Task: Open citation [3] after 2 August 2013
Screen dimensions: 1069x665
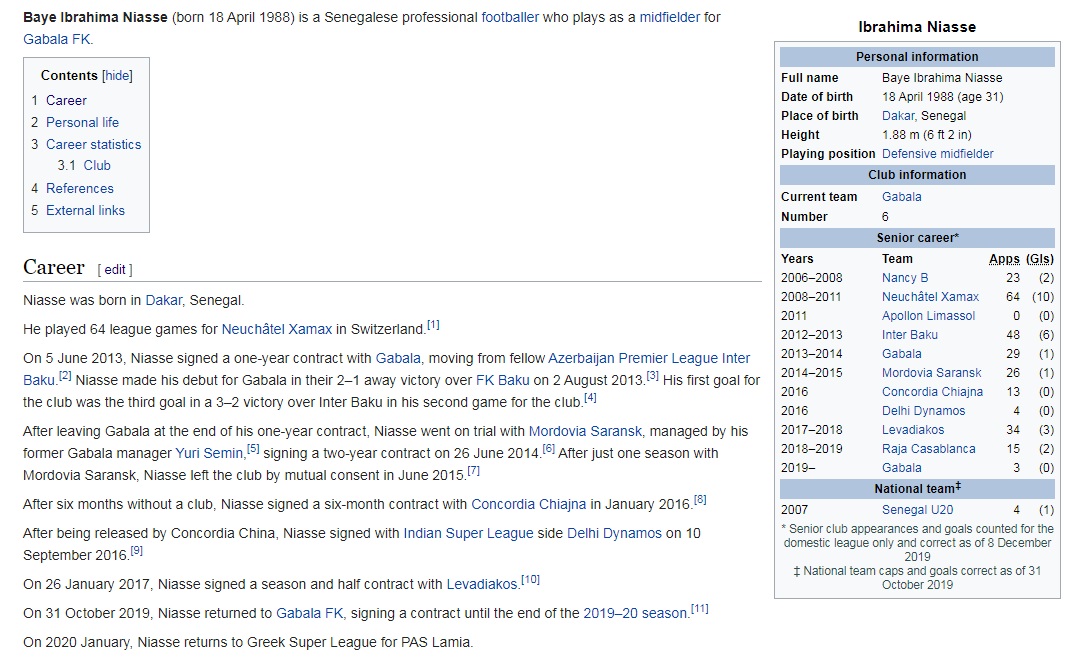Action: pyautogui.click(x=652, y=376)
